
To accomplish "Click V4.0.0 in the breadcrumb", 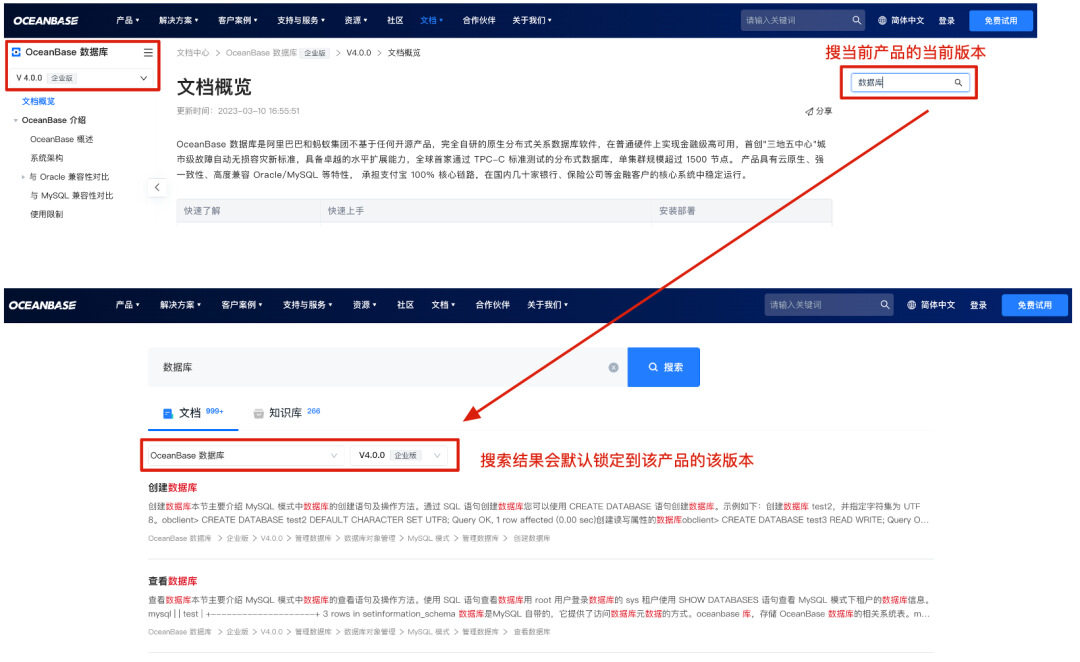I will [359, 53].
